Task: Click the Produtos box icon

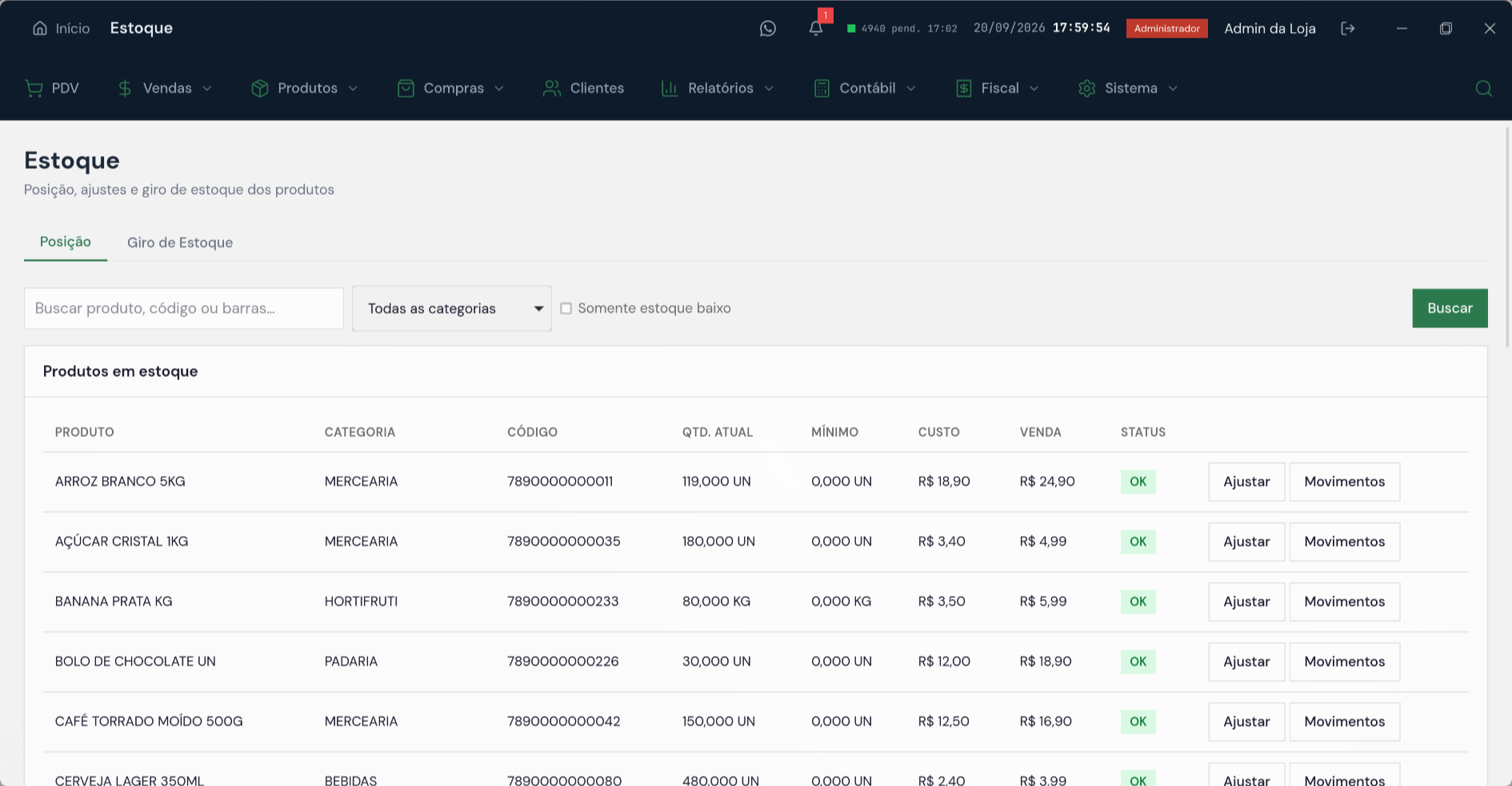Action: [259, 88]
